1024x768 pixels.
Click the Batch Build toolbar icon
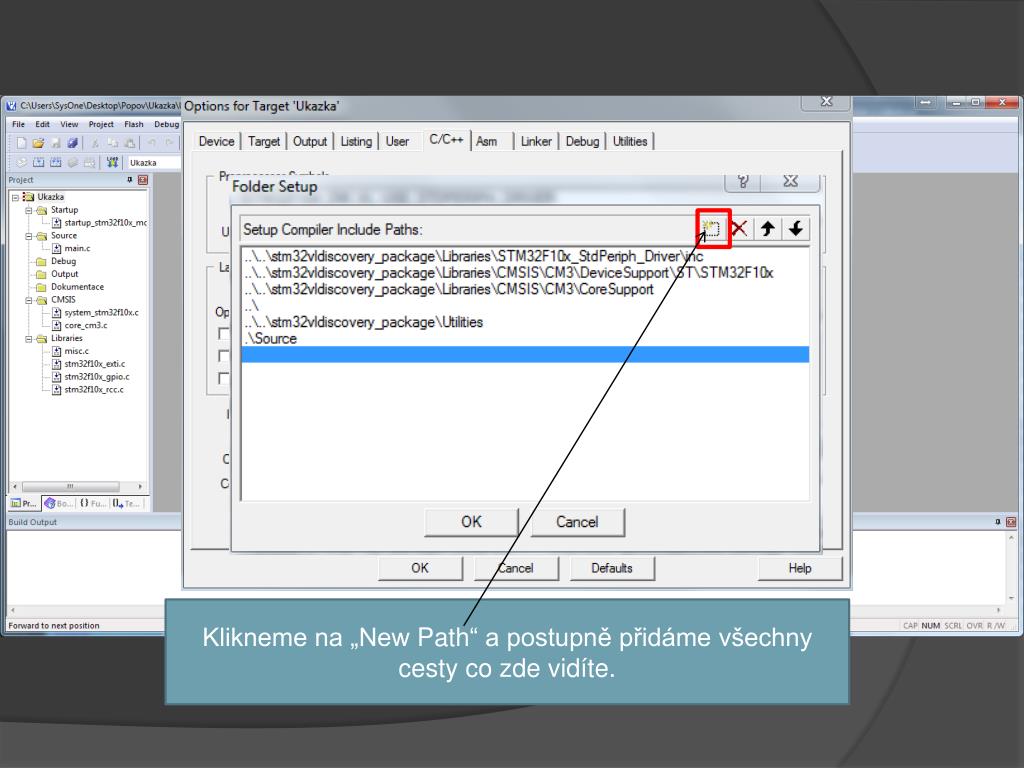[x=72, y=162]
